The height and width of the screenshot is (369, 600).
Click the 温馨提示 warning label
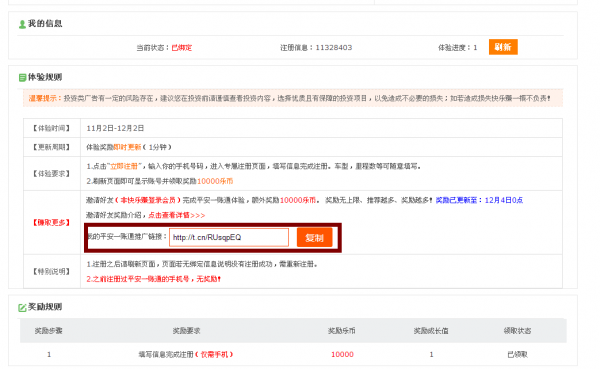click(45, 98)
